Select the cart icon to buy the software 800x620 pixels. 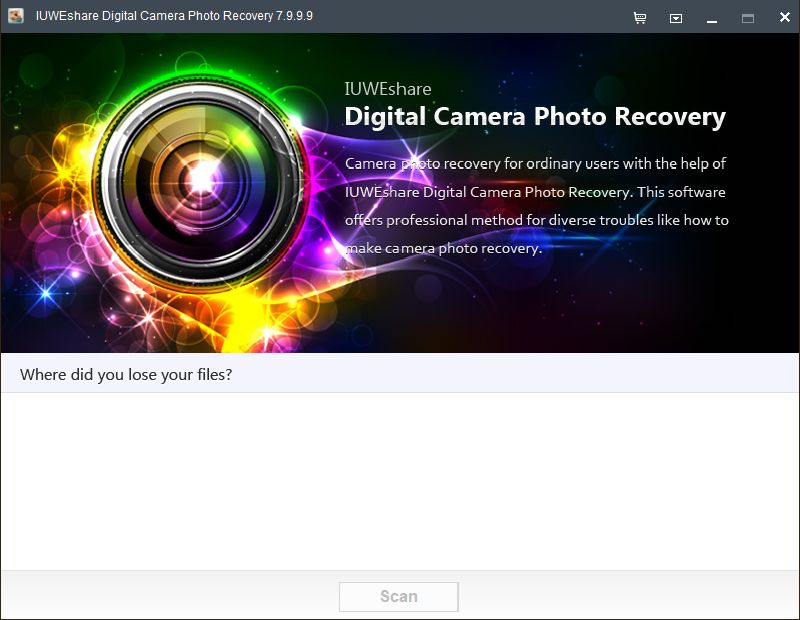(639, 17)
